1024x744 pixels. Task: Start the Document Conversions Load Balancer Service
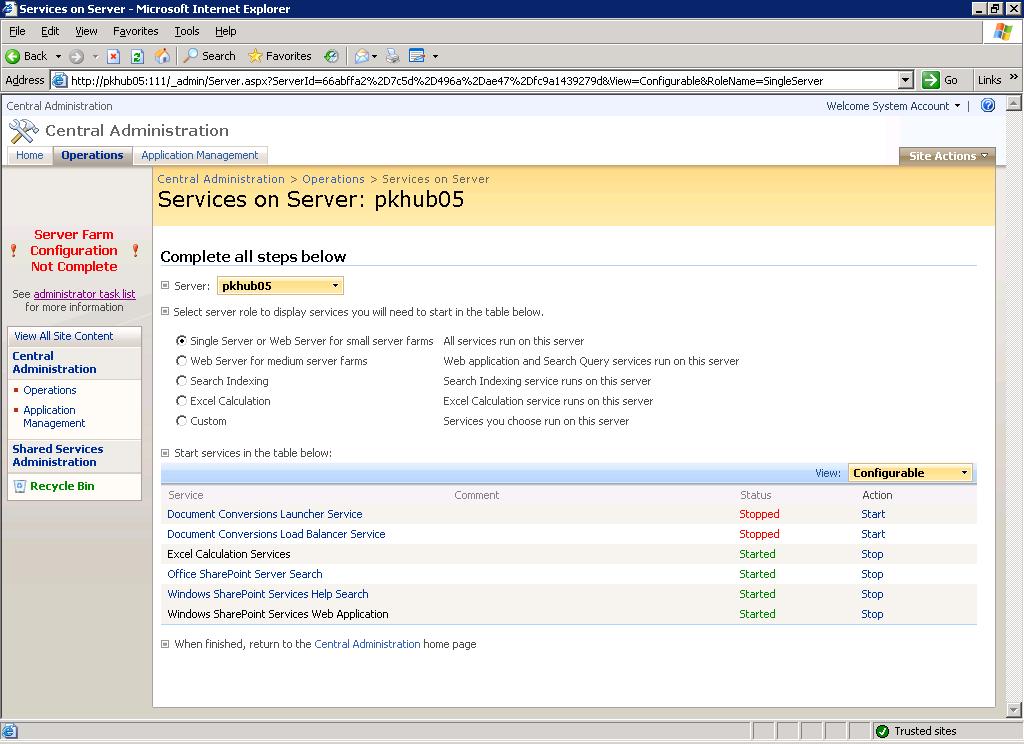873,534
